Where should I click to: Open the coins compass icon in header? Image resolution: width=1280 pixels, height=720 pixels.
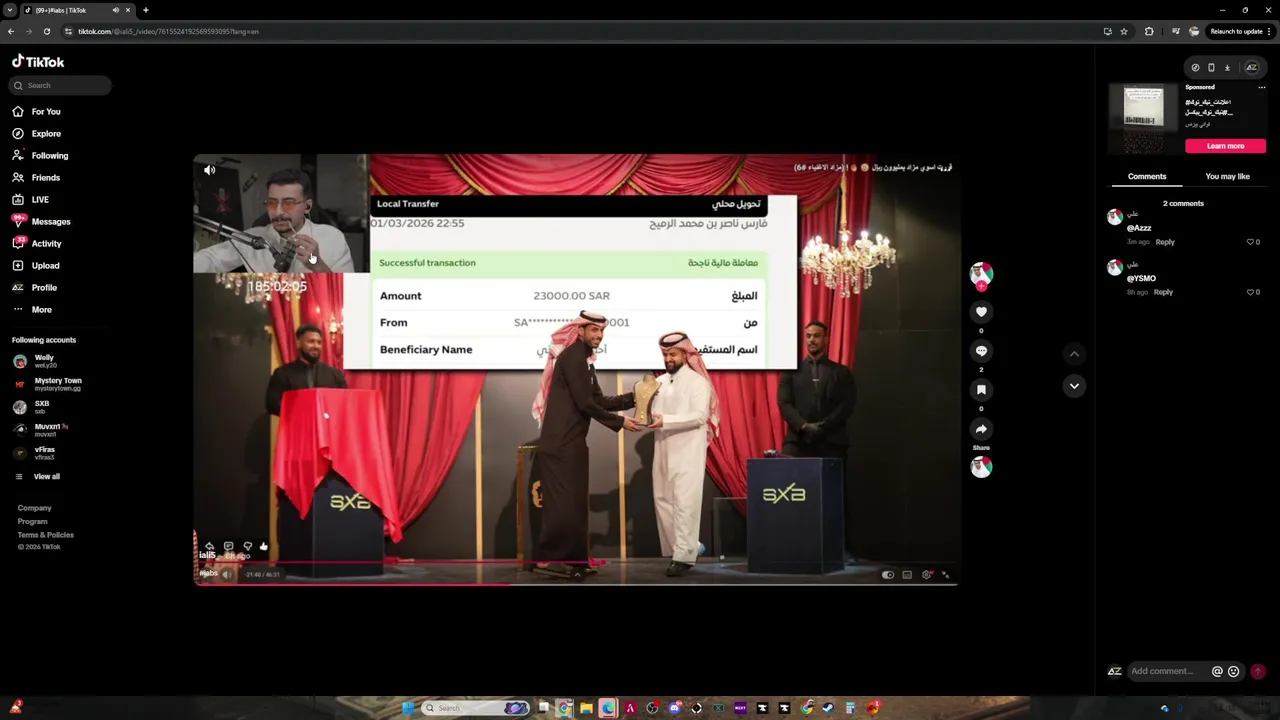tap(1195, 68)
